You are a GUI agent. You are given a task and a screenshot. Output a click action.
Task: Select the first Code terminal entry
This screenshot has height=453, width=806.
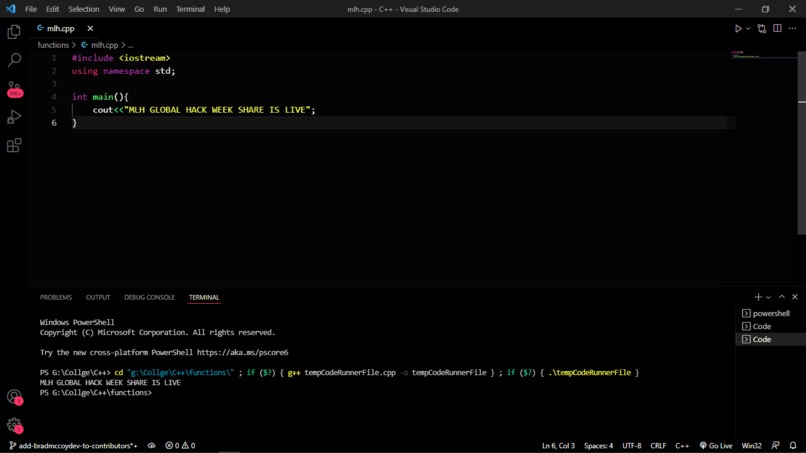pos(771,326)
